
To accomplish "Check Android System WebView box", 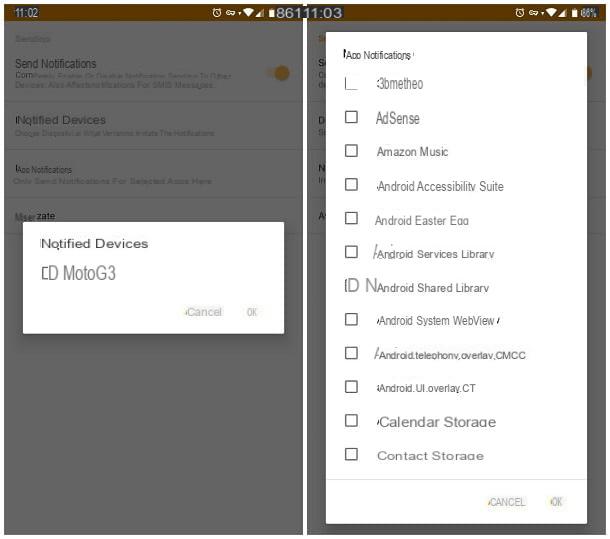I will click(x=351, y=320).
